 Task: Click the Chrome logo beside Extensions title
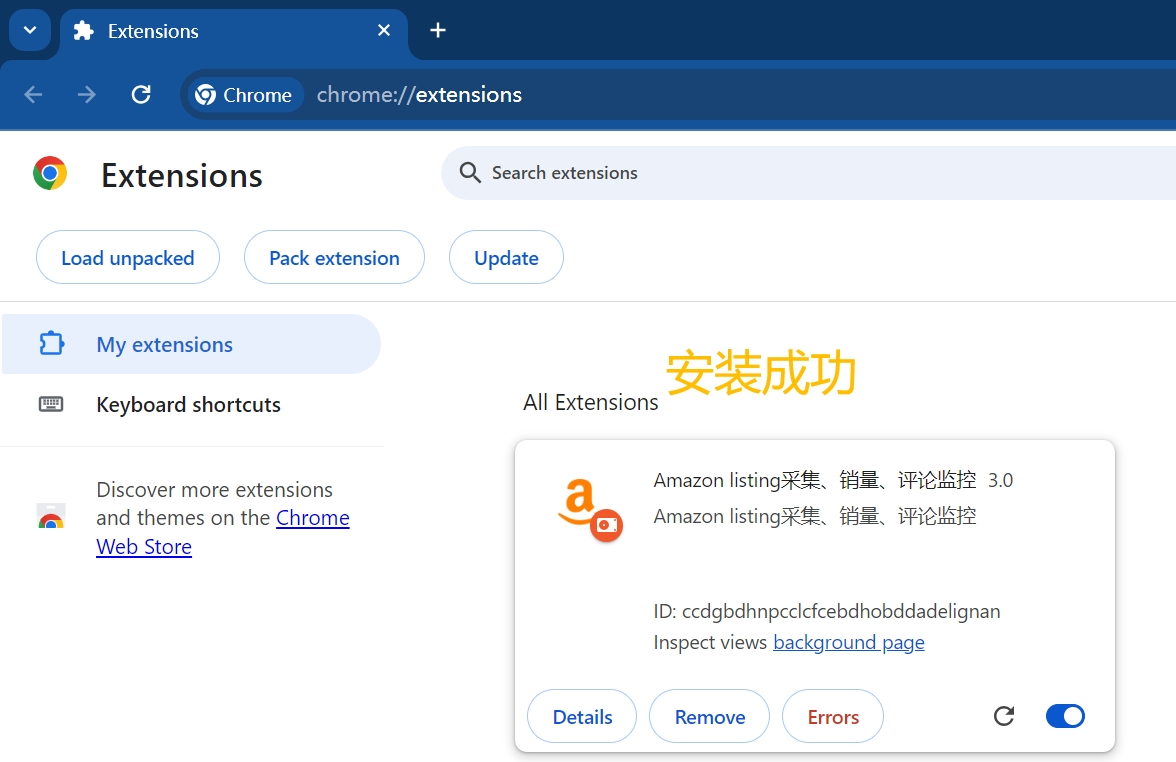click(50, 173)
